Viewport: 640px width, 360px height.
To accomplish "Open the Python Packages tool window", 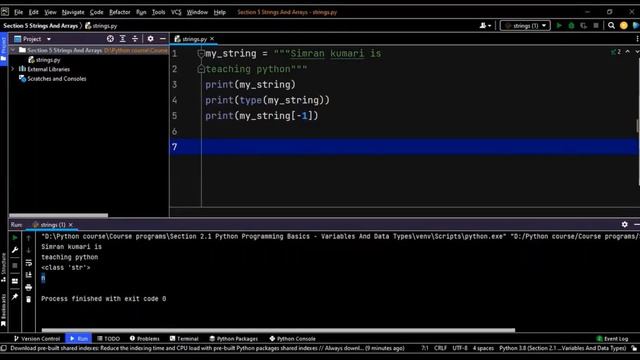I will (233, 338).
